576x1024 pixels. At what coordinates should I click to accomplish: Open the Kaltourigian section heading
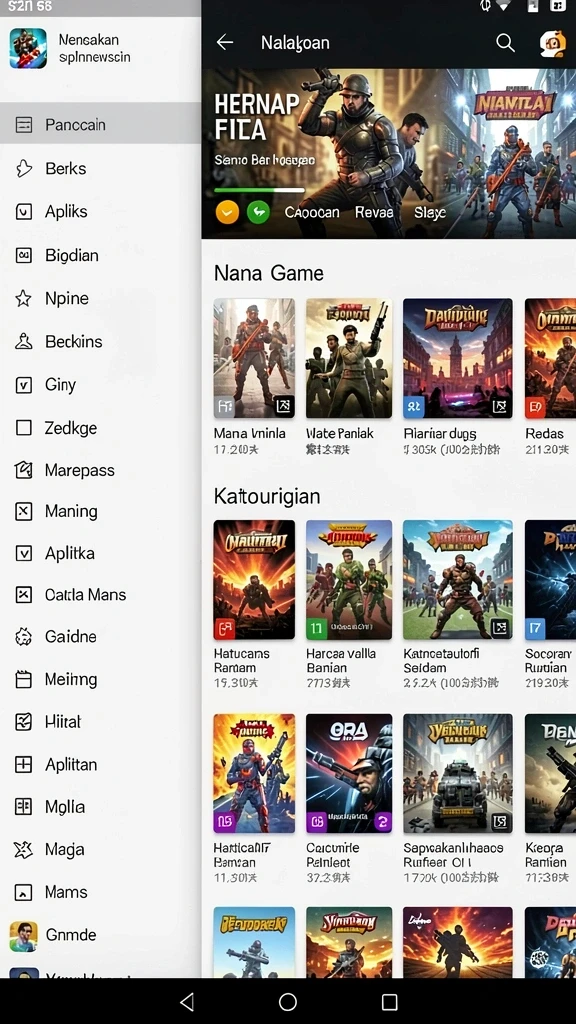click(266, 496)
